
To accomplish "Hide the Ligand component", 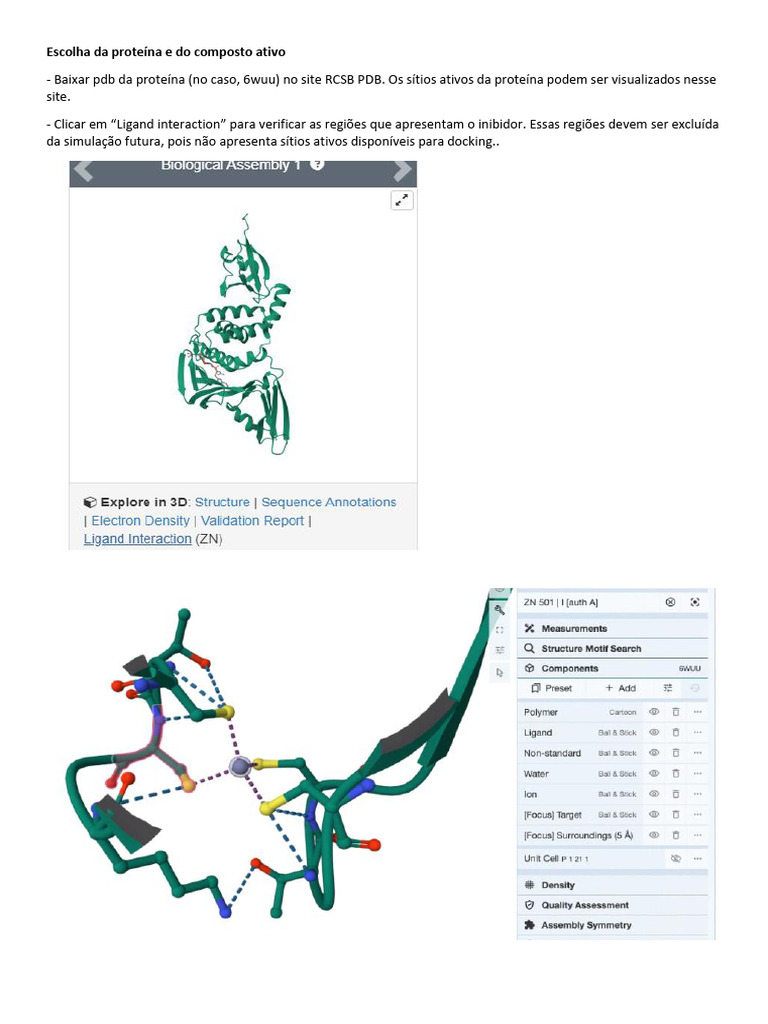I will (654, 733).
